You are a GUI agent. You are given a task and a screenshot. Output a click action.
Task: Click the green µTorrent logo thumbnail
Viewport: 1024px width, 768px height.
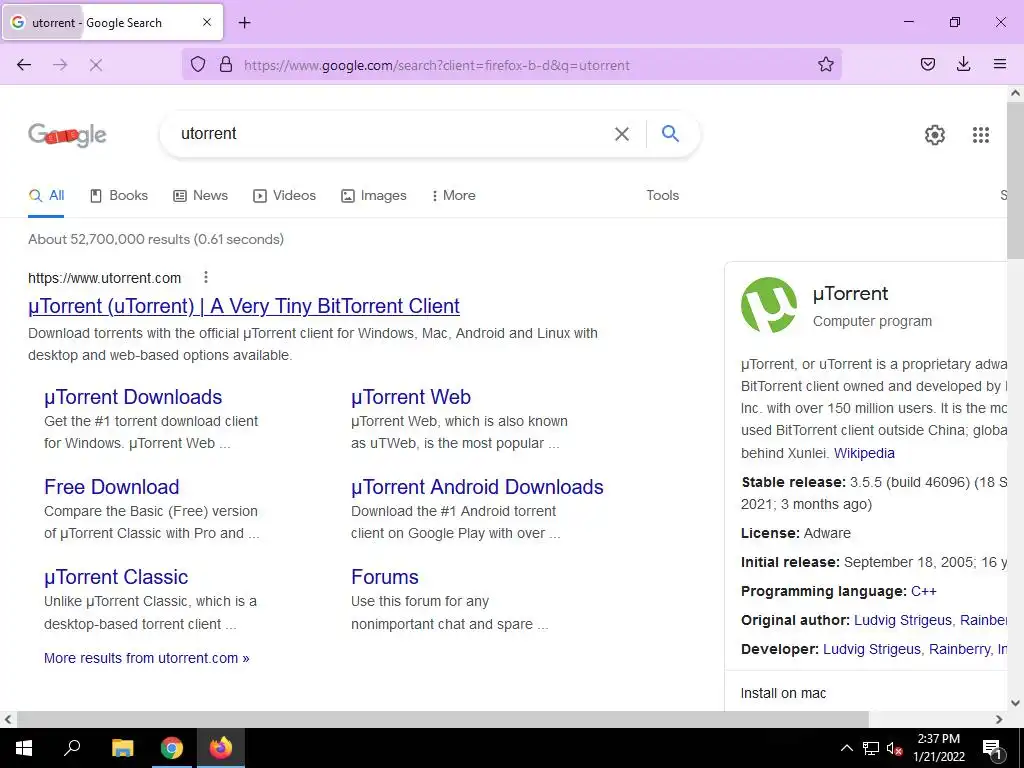coord(769,305)
